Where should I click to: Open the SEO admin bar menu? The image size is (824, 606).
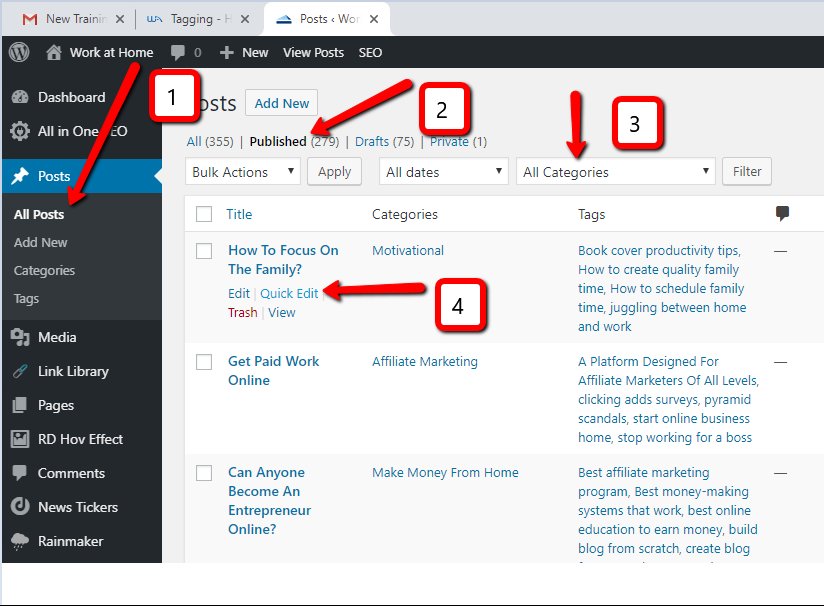370,53
